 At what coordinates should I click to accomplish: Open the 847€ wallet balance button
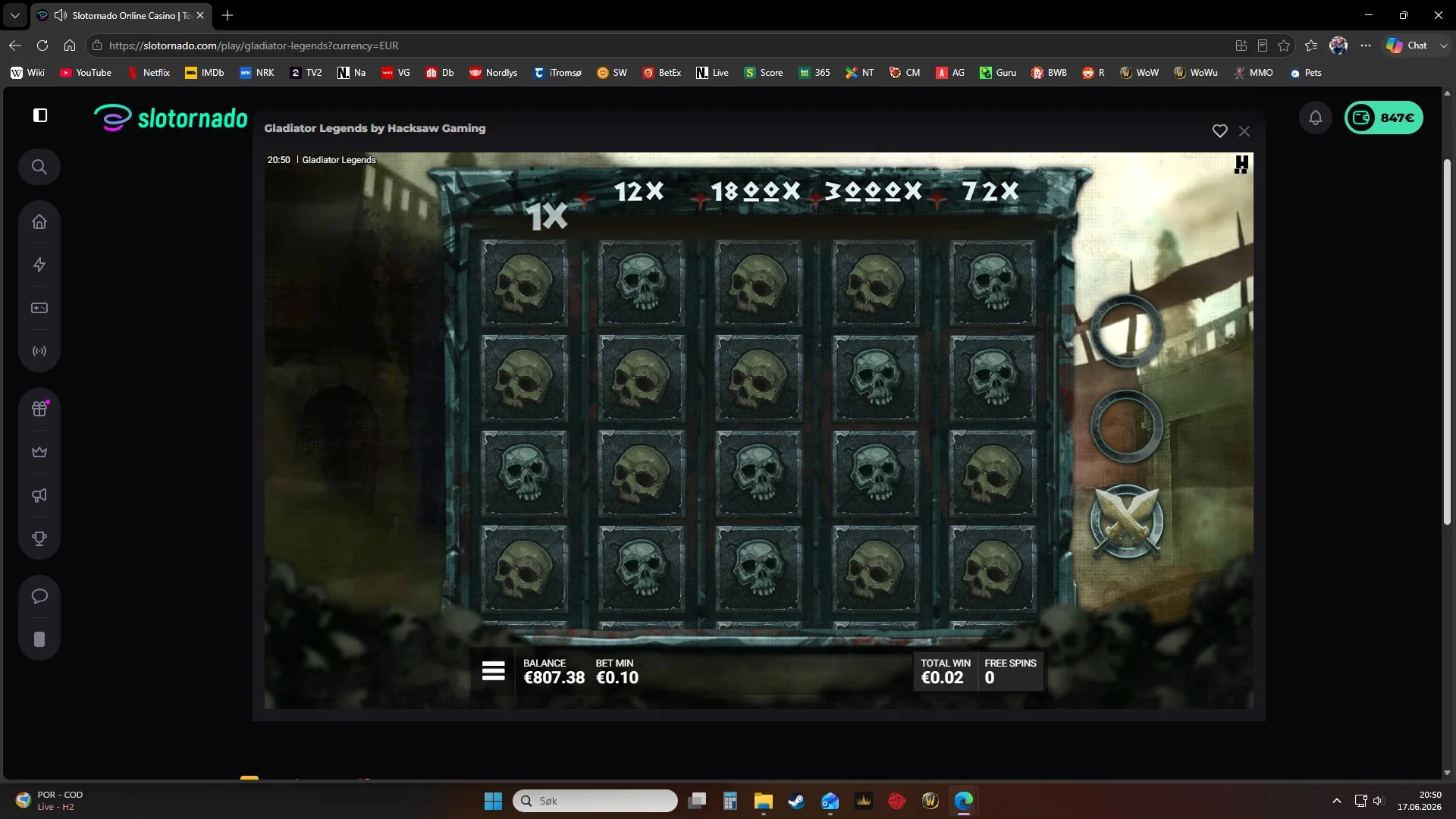tap(1384, 118)
